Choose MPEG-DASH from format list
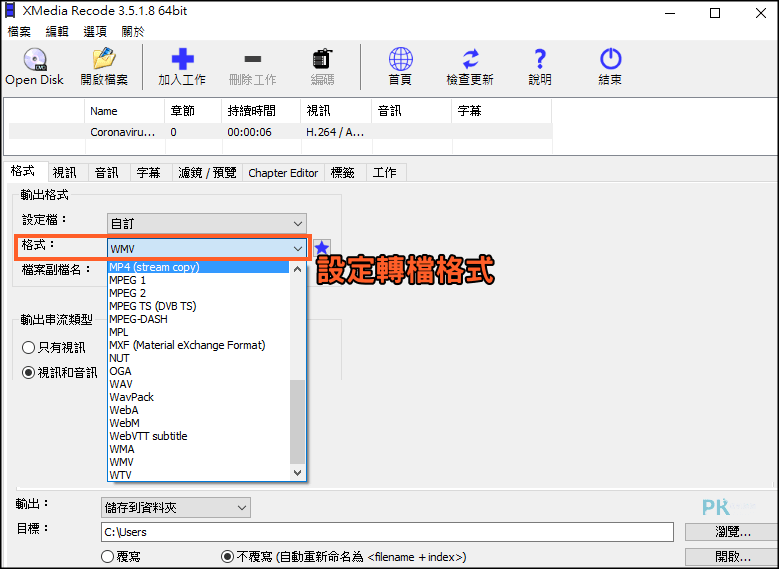Image resolution: width=779 pixels, height=569 pixels. [198, 319]
